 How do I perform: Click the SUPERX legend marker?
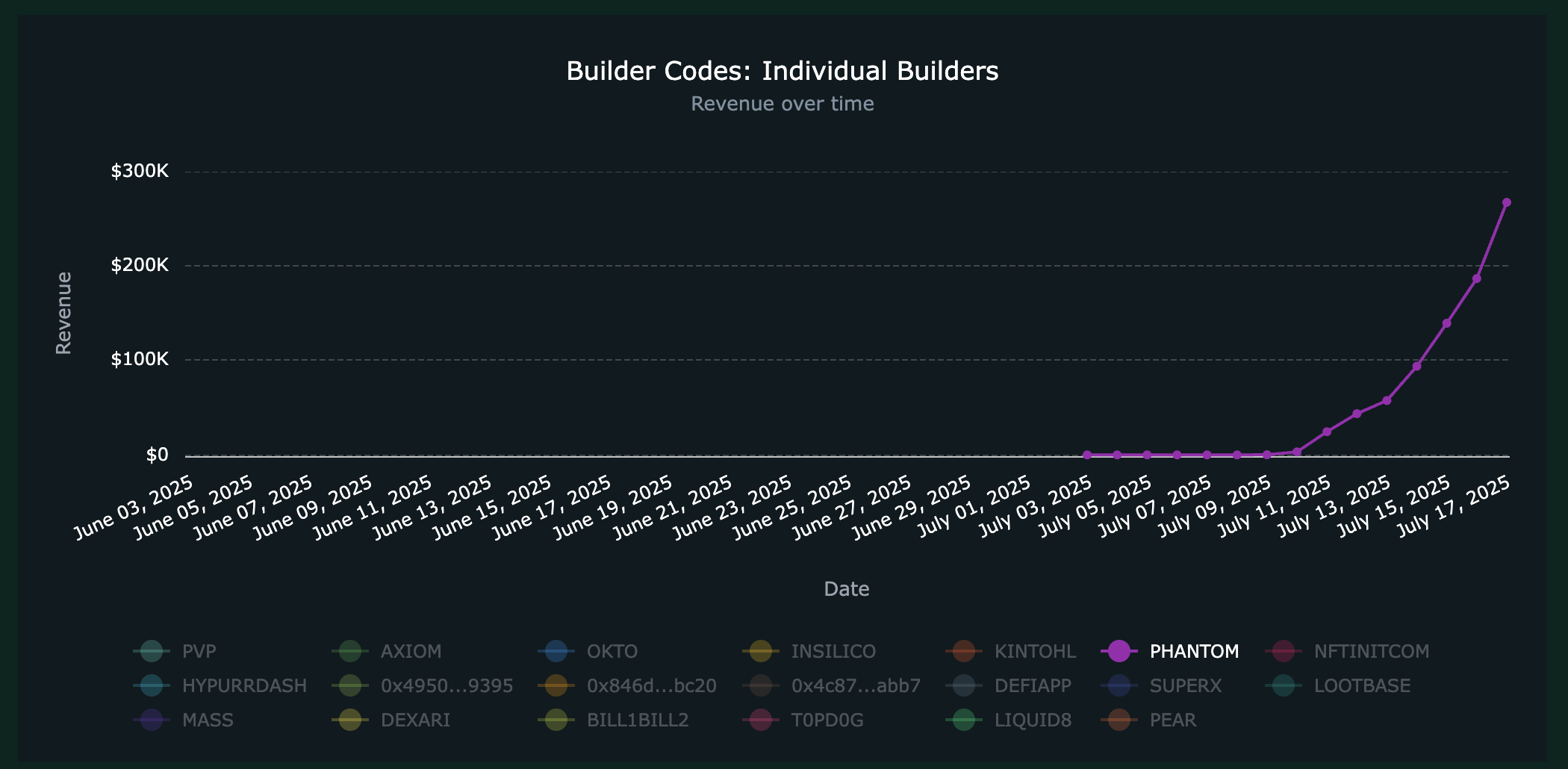pyautogui.click(x=1119, y=686)
